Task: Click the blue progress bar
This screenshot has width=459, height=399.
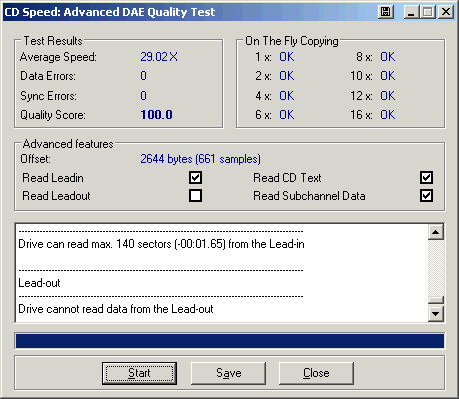Action: [x=230, y=341]
